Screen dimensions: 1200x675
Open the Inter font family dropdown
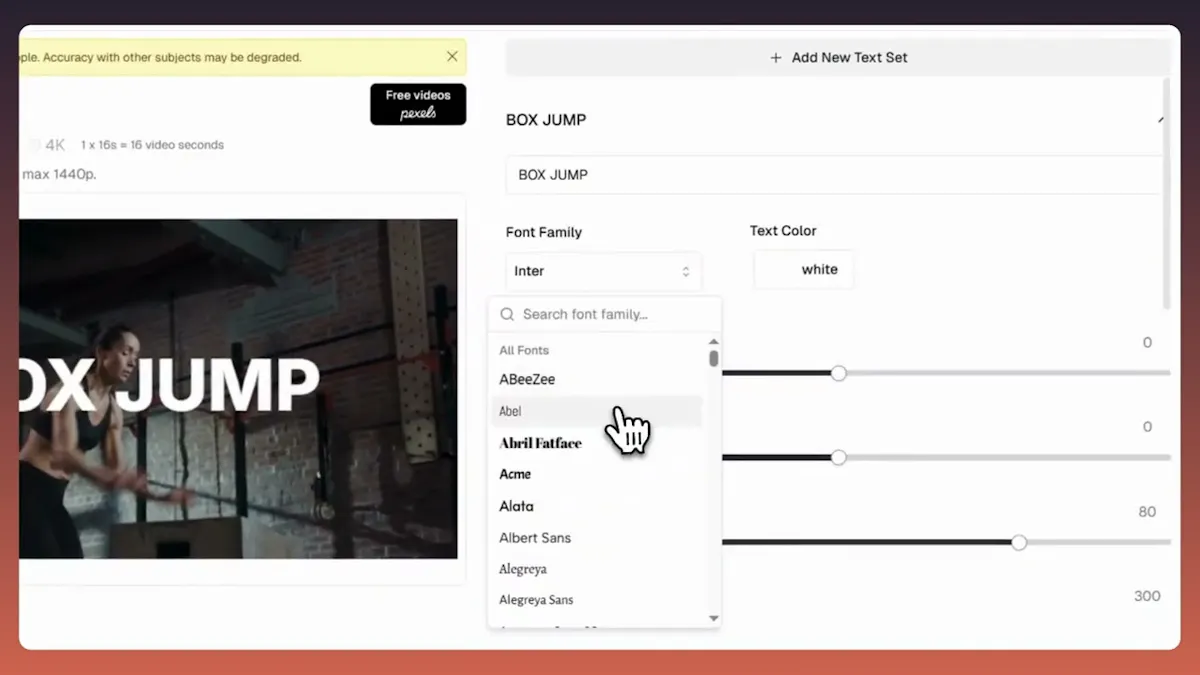pos(604,271)
